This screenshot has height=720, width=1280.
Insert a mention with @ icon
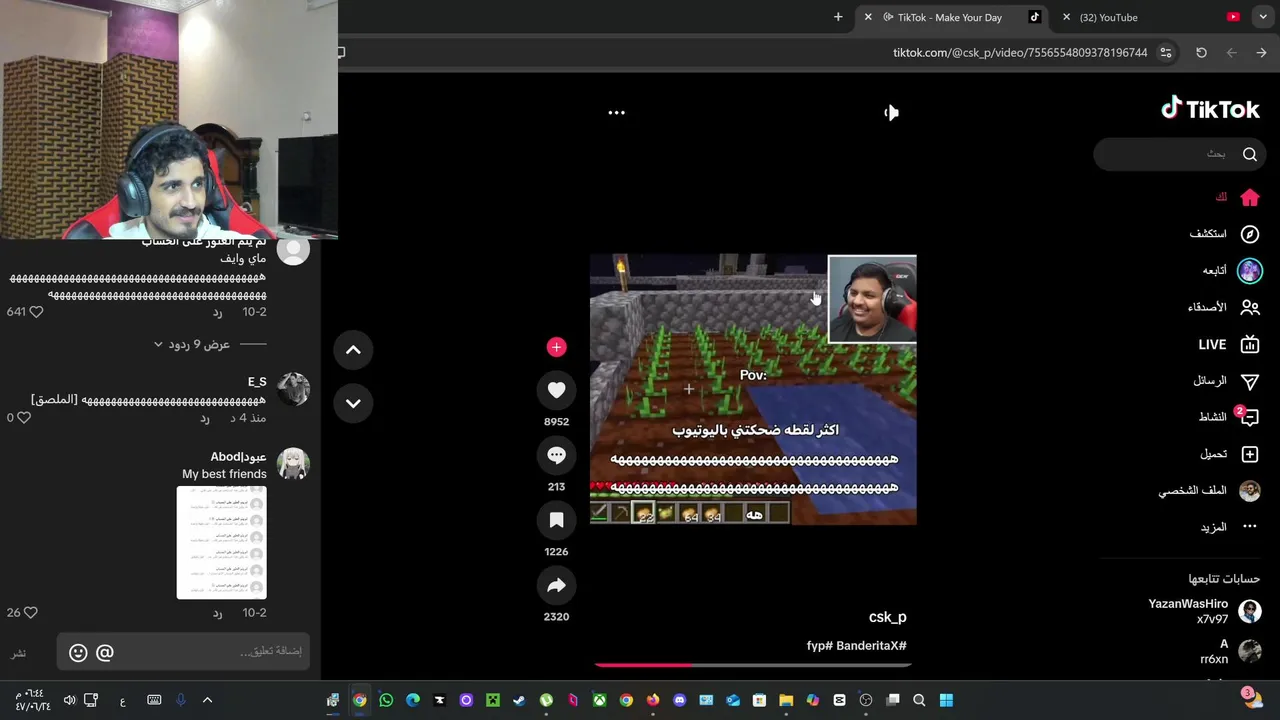pos(105,653)
